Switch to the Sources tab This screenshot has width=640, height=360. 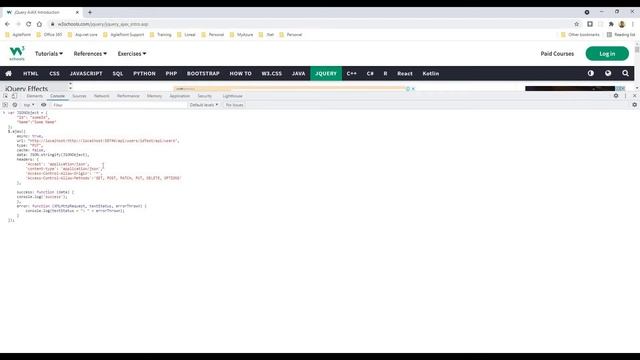tap(79, 96)
